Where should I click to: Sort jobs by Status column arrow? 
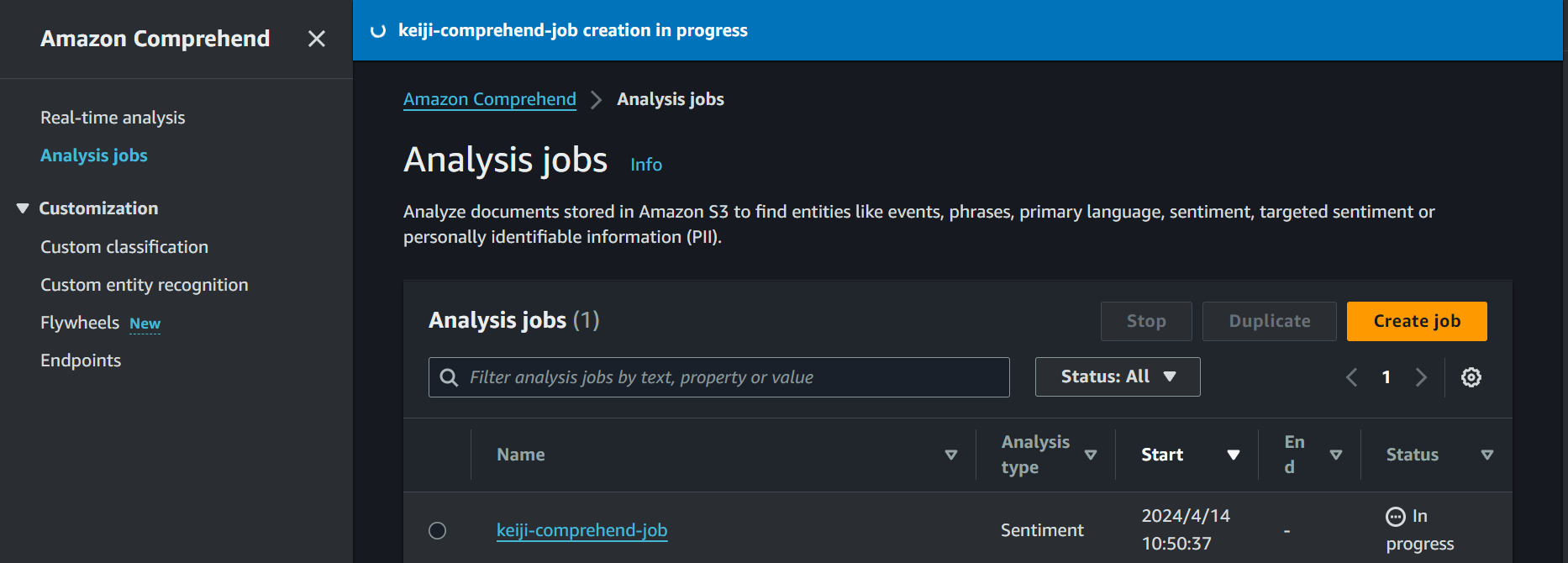(1486, 455)
